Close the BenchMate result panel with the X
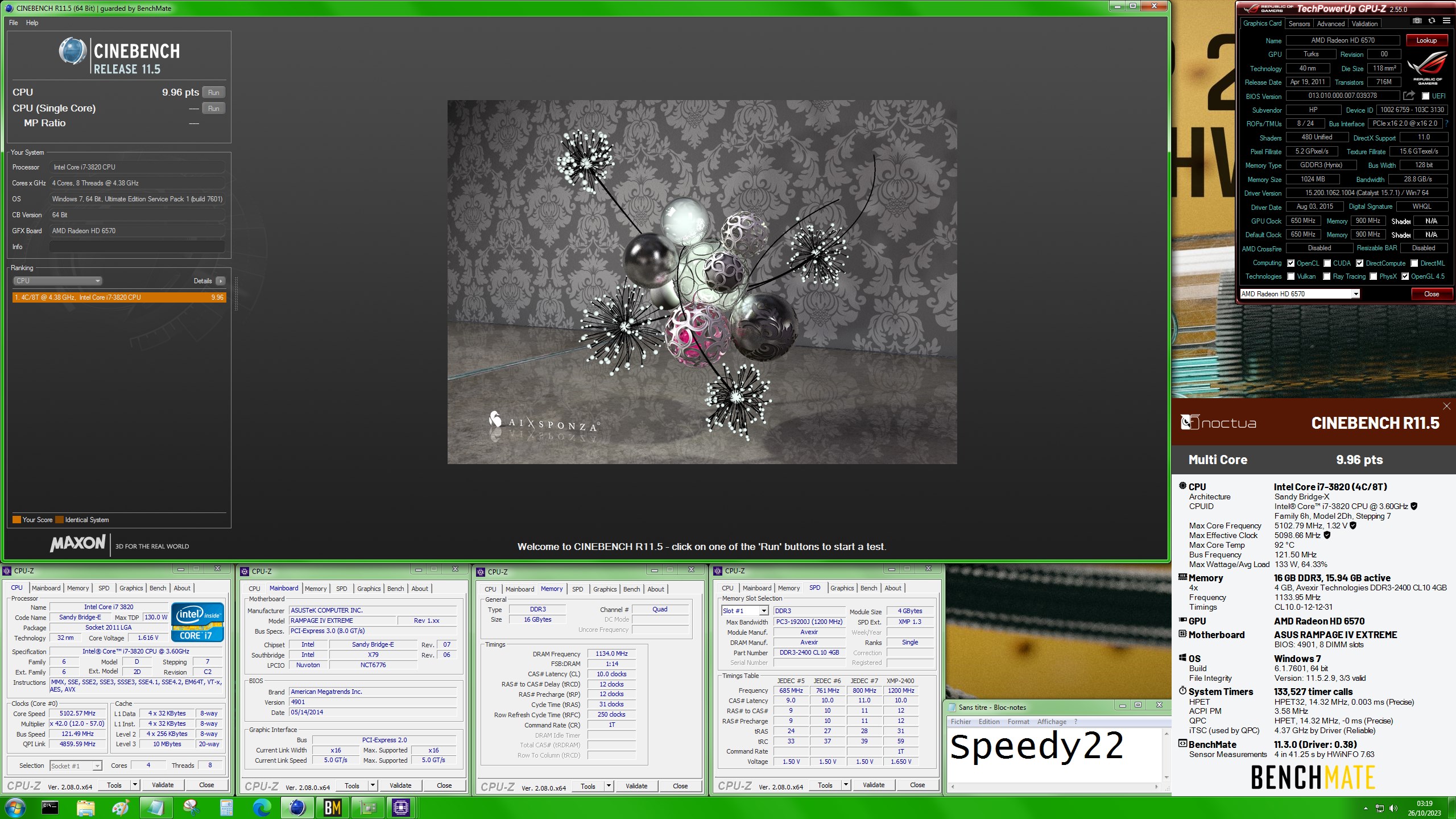The width and height of the screenshot is (1456, 819). 1446,406
